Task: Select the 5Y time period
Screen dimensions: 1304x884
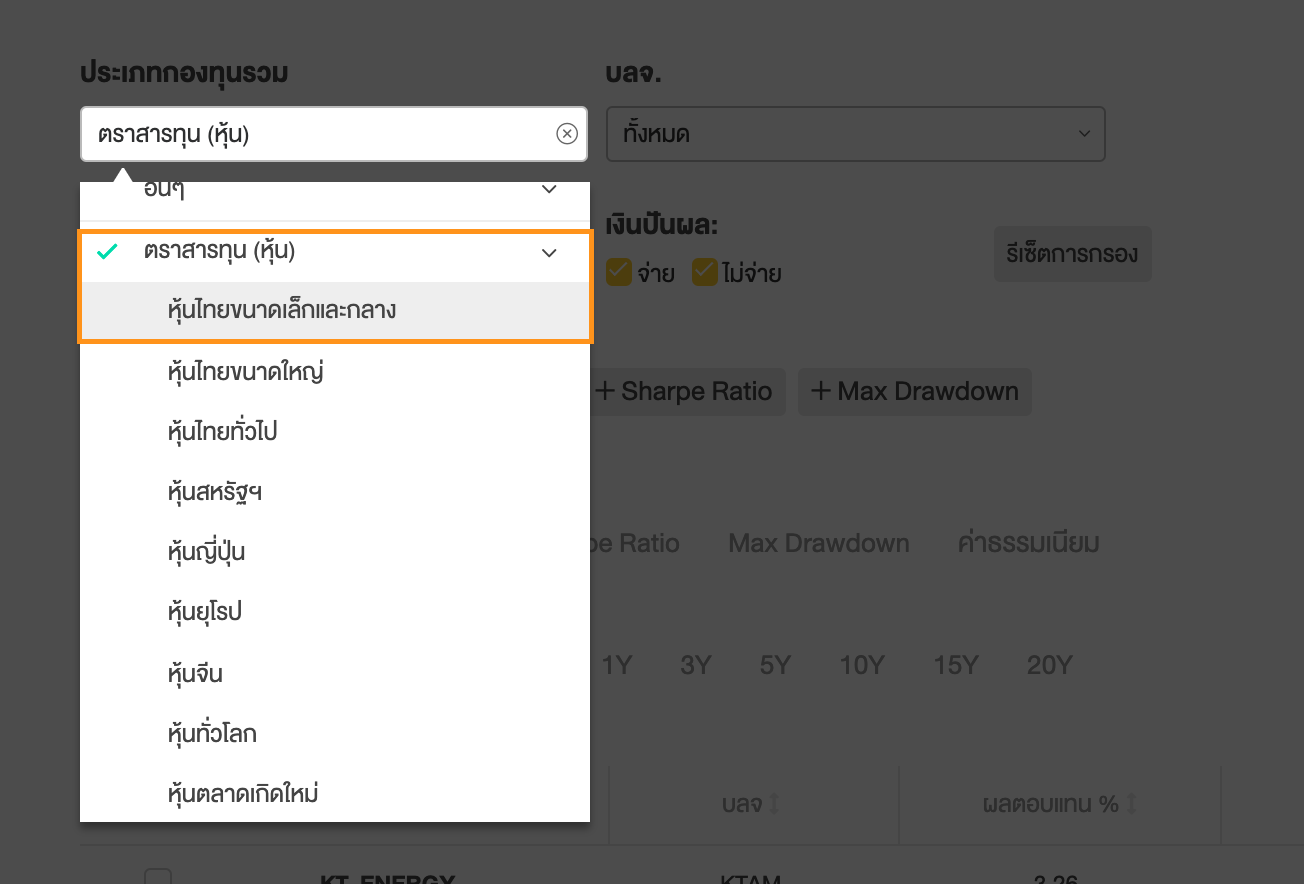Action: (775, 666)
